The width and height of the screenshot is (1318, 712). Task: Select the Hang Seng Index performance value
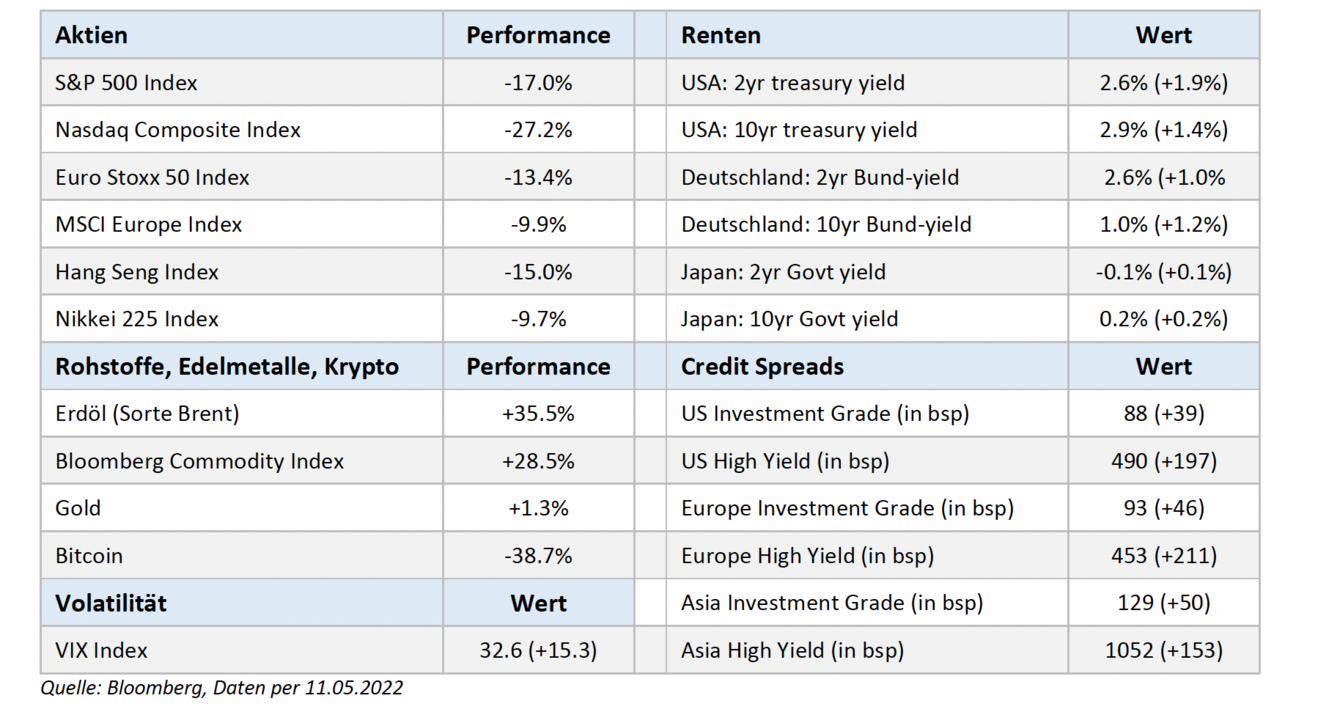pyautogui.click(x=538, y=272)
